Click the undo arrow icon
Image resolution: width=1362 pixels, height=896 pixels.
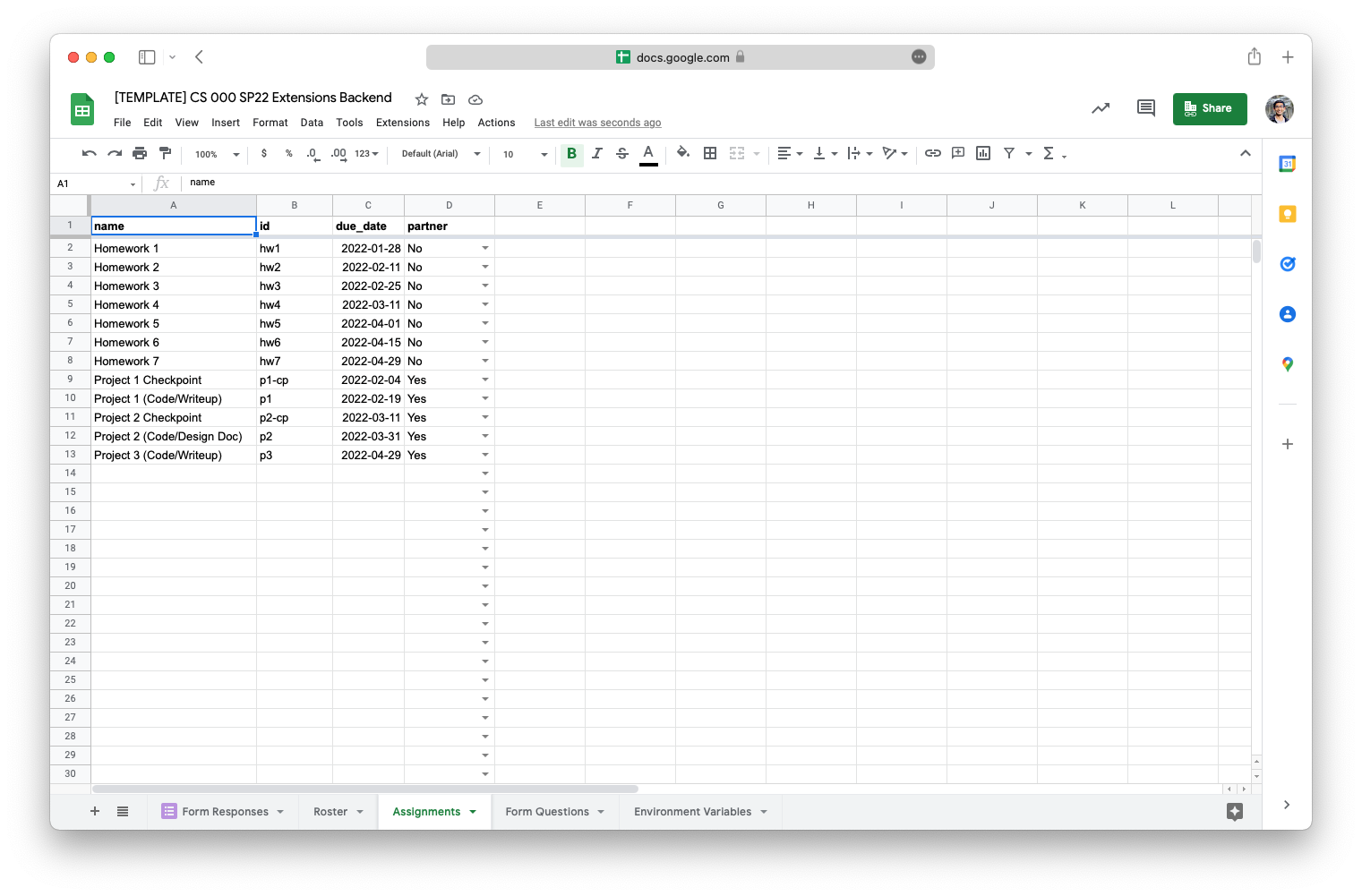point(89,154)
